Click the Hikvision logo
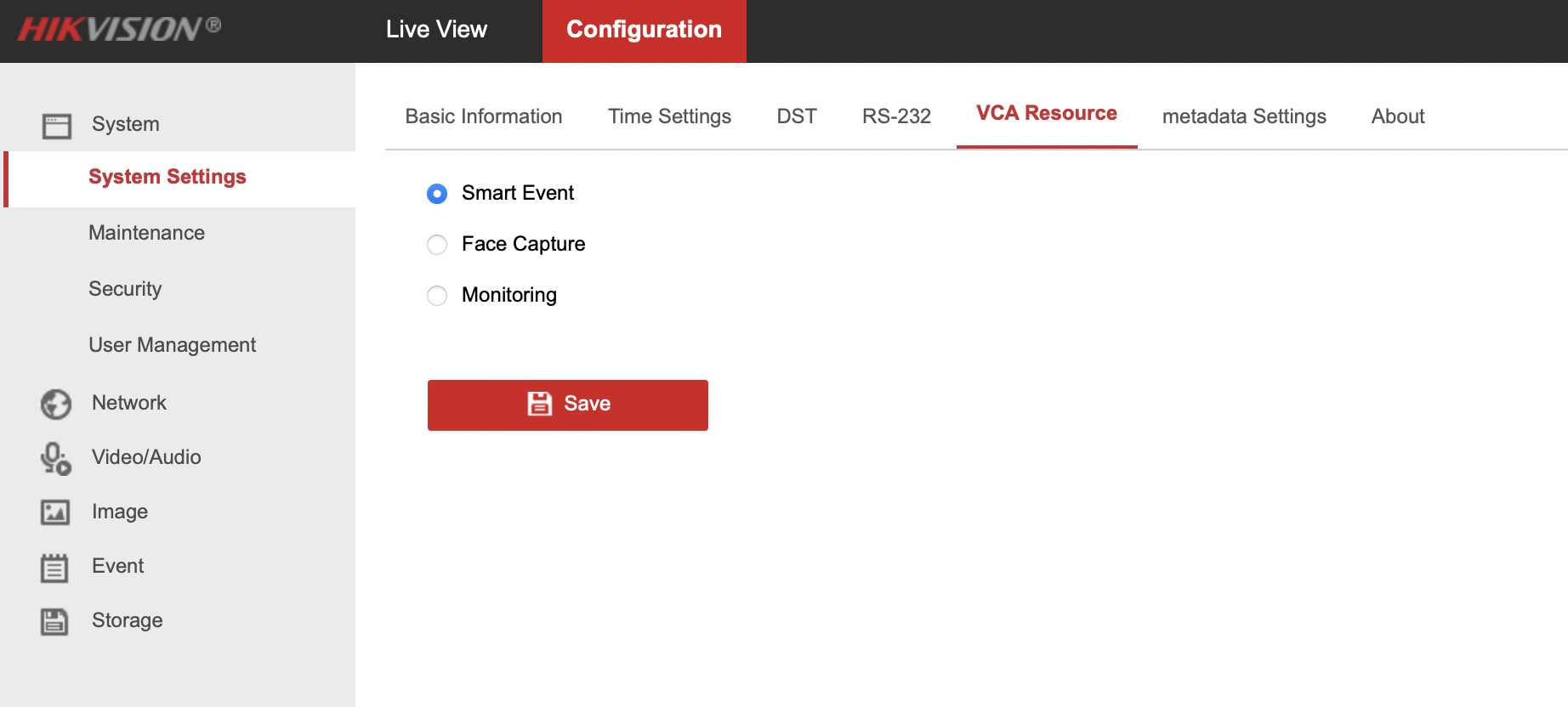Image resolution: width=1568 pixels, height=707 pixels. [x=119, y=30]
